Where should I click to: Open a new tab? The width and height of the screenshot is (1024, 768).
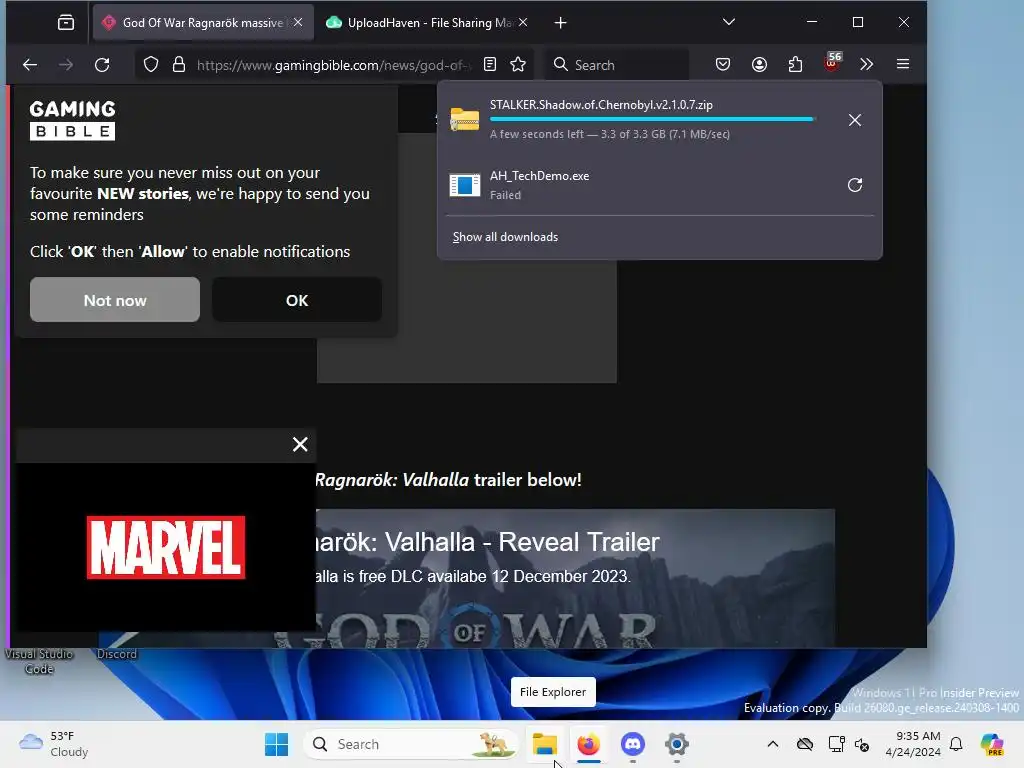point(560,23)
